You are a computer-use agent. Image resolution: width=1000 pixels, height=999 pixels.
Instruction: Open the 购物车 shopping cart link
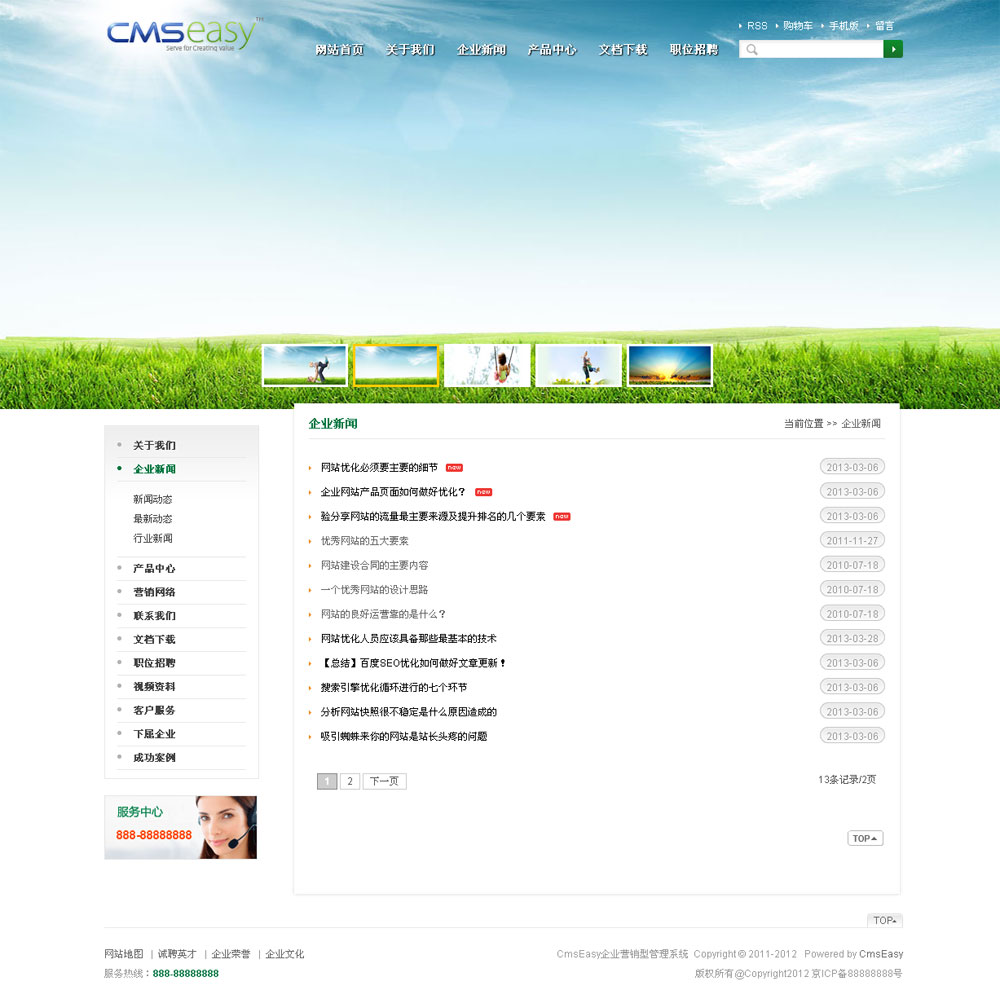[x=797, y=26]
